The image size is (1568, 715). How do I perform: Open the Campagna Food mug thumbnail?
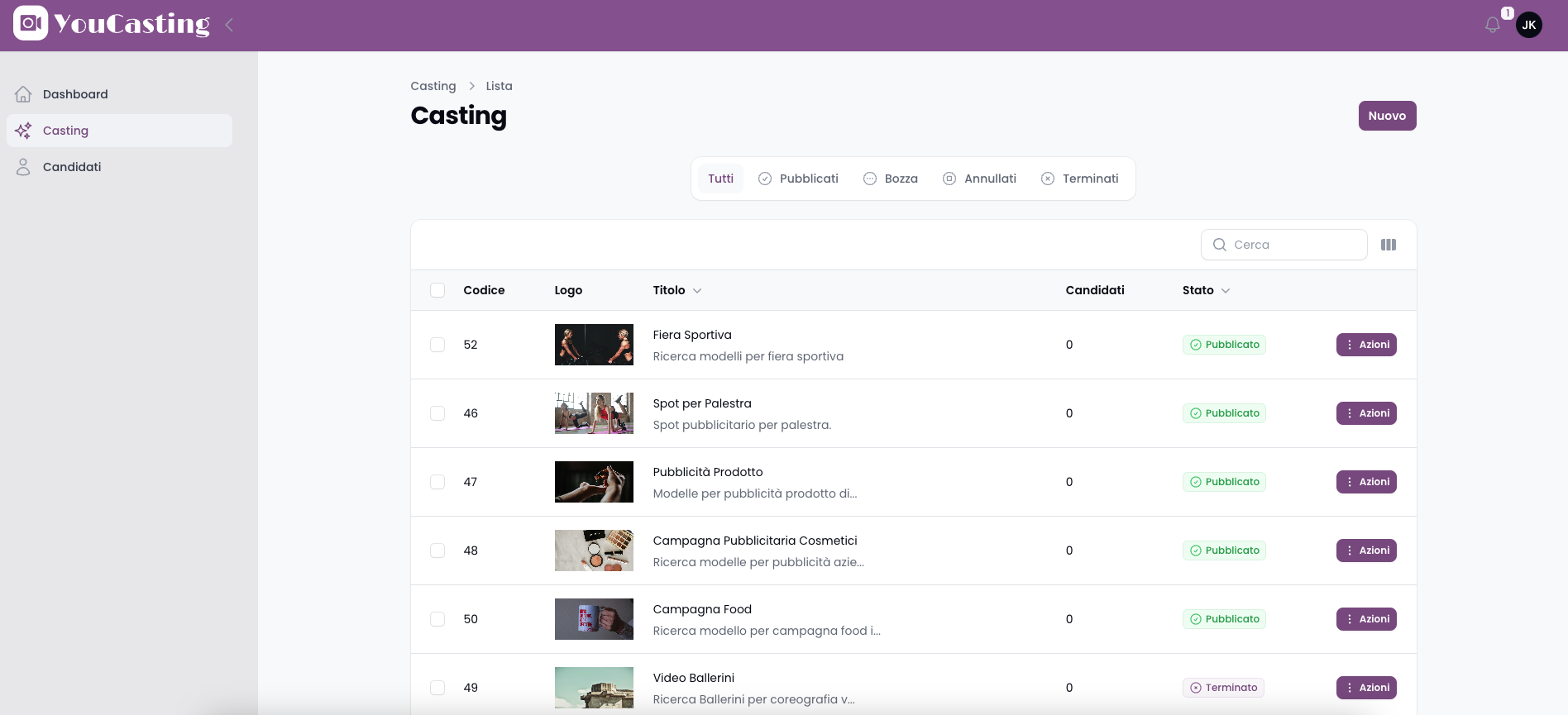coord(594,619)
